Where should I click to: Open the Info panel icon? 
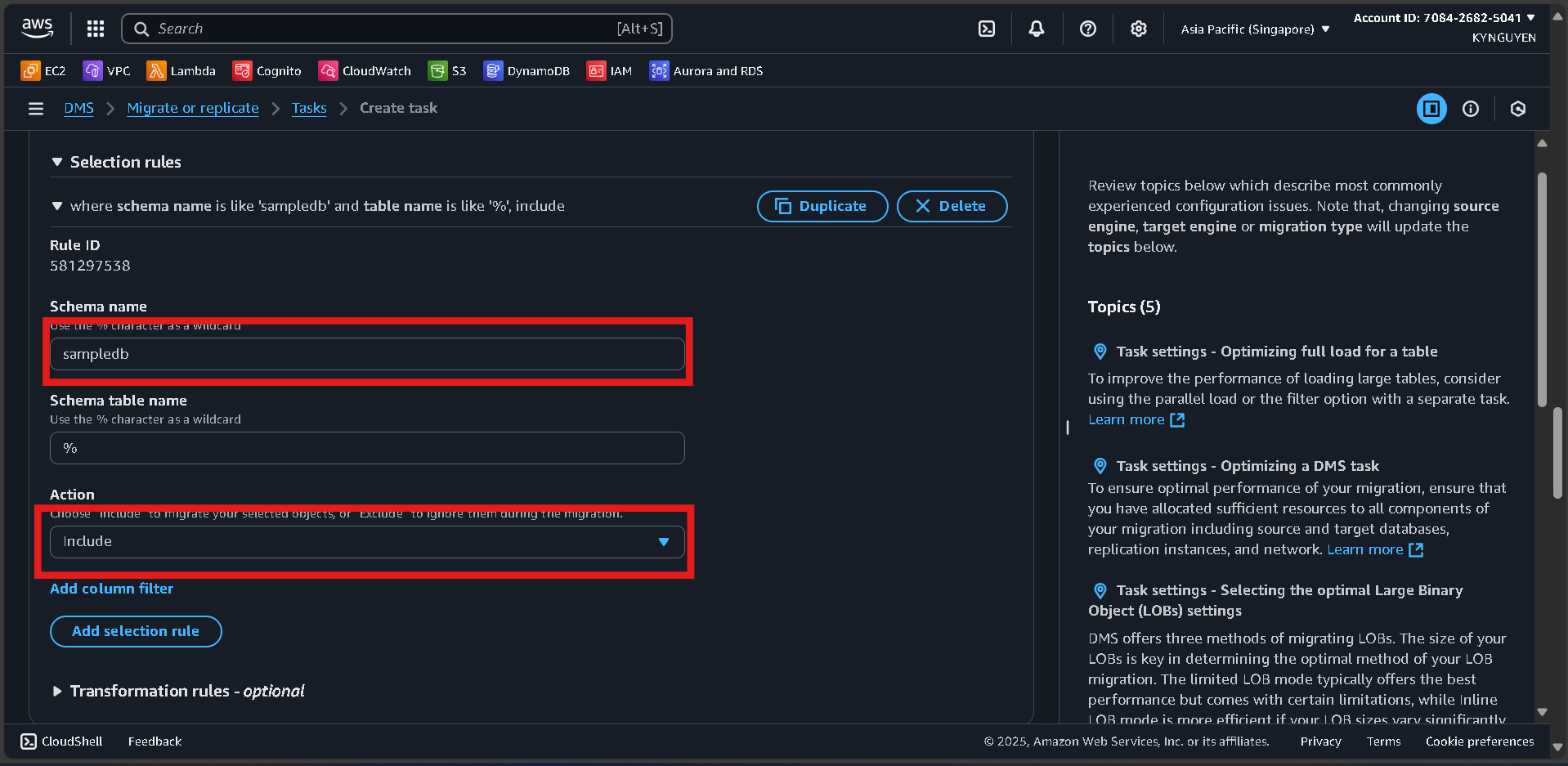(x=1471, y=108)
